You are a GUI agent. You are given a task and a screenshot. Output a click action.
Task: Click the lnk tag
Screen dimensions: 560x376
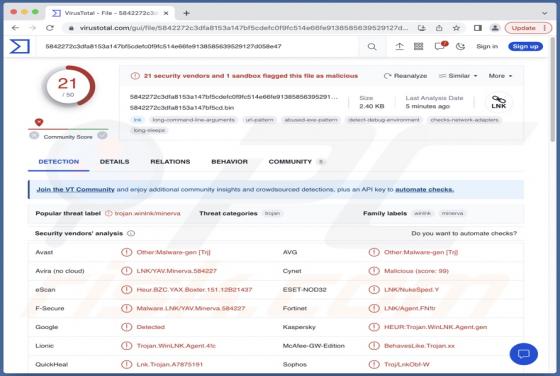(138, 120)
